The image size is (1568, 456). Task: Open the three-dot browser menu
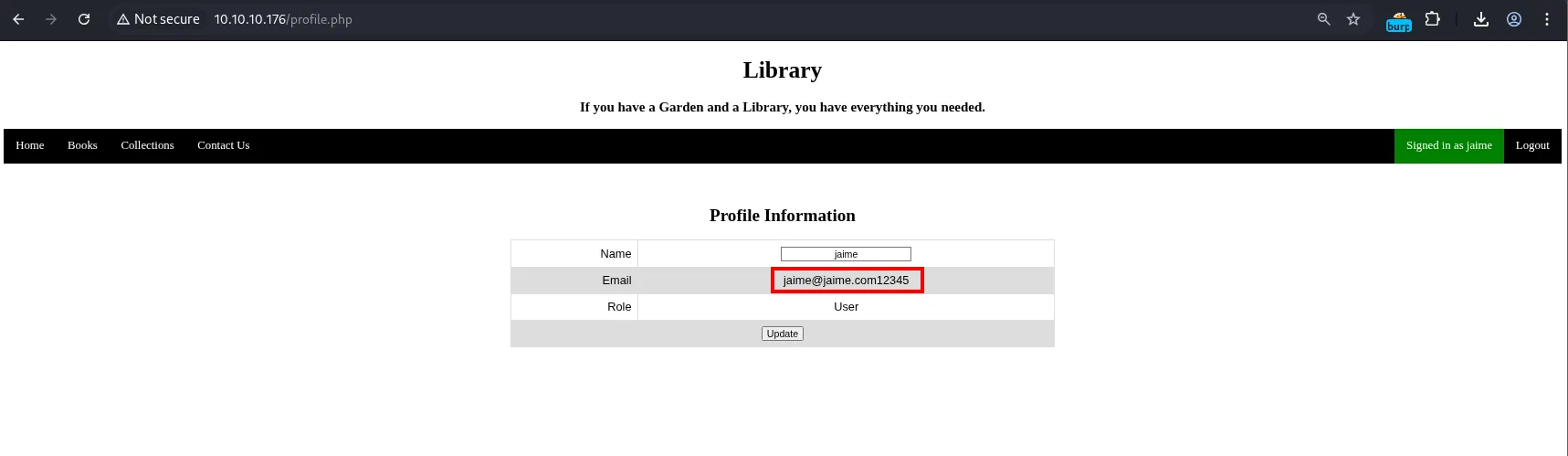[1547, 19]
